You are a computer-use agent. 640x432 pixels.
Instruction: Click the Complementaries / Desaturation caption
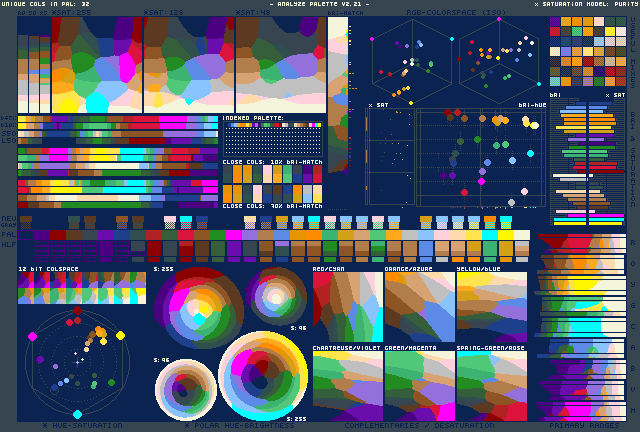pos(418,426)
